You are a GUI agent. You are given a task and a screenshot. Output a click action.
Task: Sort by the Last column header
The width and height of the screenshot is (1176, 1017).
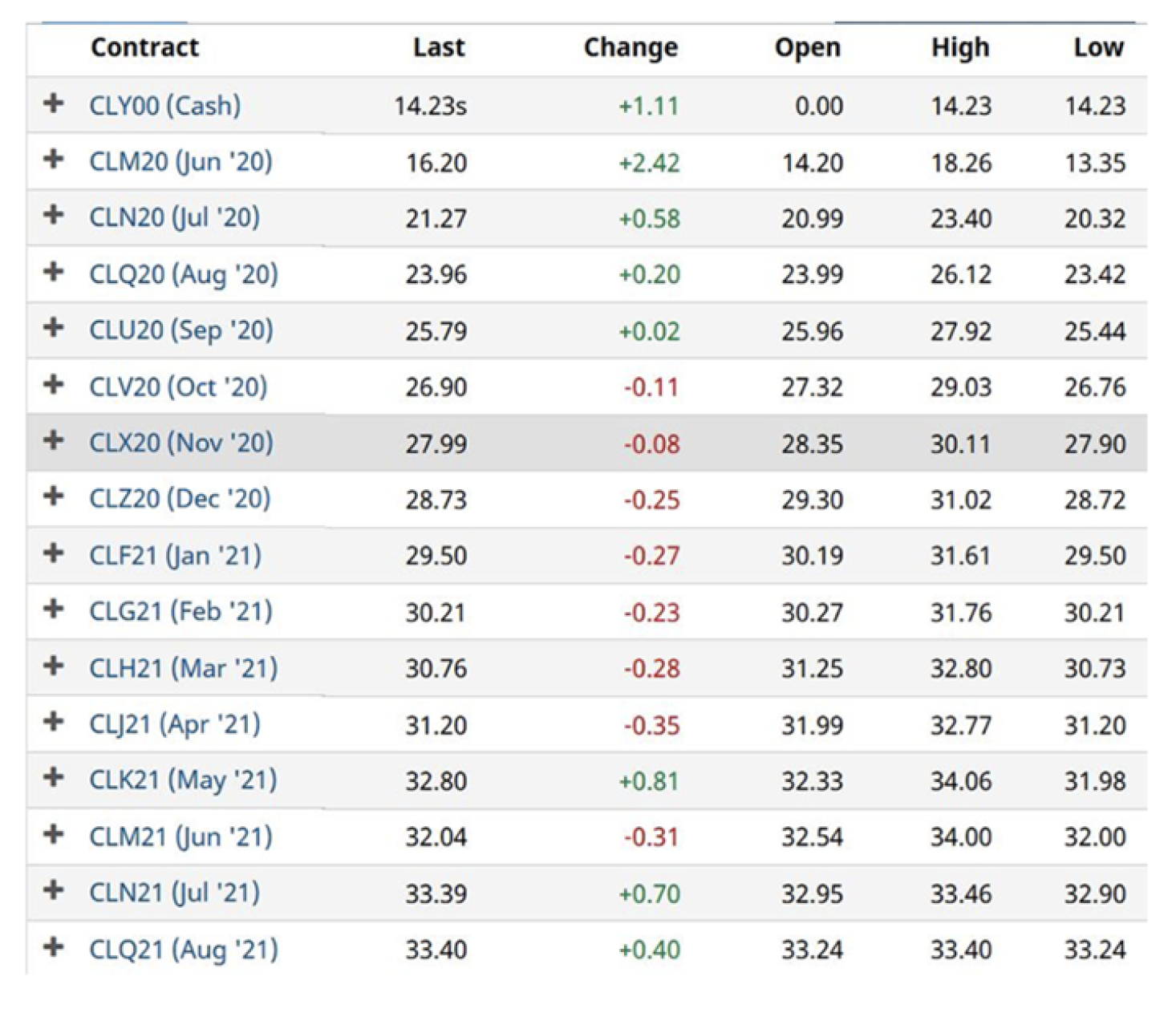pyautogui.click(x=439, y=47)
